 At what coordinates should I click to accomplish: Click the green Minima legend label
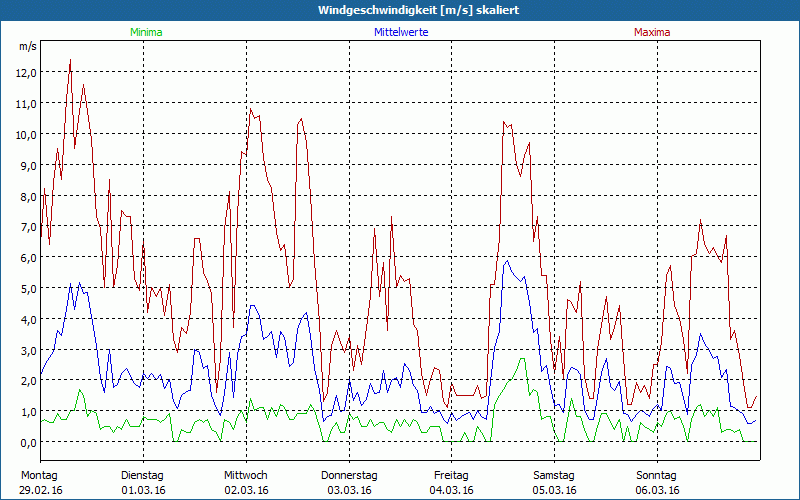click(x=146, y=32)
